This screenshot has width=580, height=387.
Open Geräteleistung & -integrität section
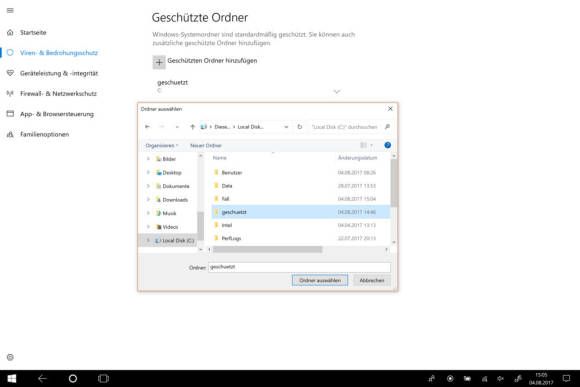(59, 73)
